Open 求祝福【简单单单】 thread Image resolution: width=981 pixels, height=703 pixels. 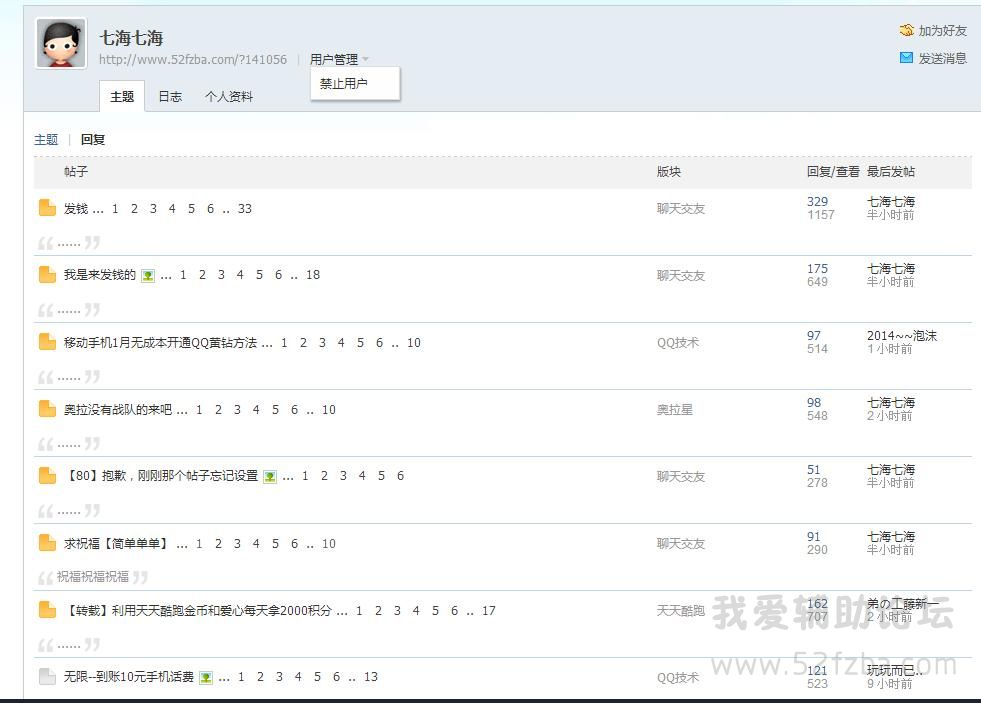click(x=117, y=544)
